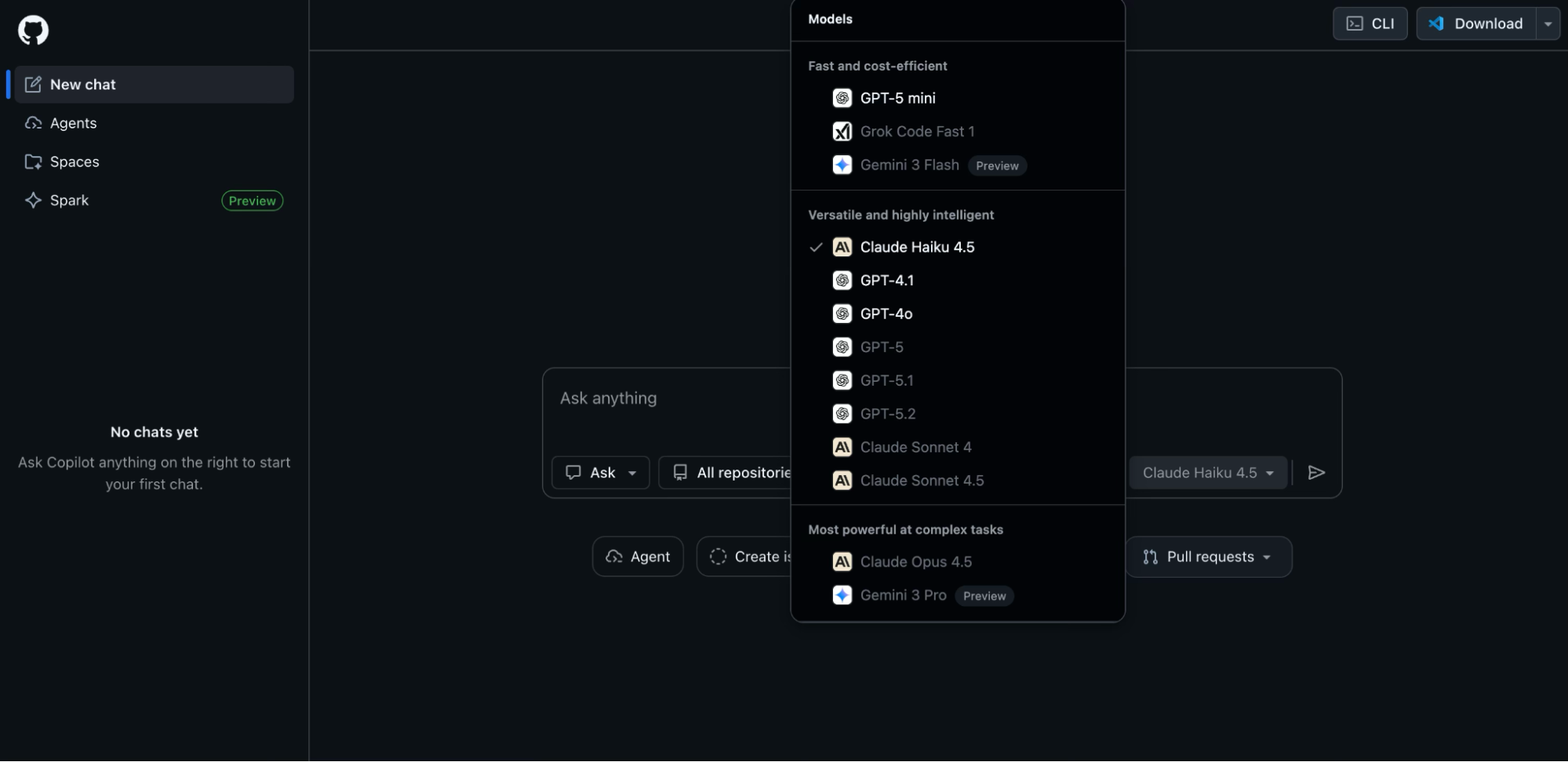Click the checkmark beside Claude Haiku 4.5
Viewport: 1568px width, 762px height.
point(816,247)
